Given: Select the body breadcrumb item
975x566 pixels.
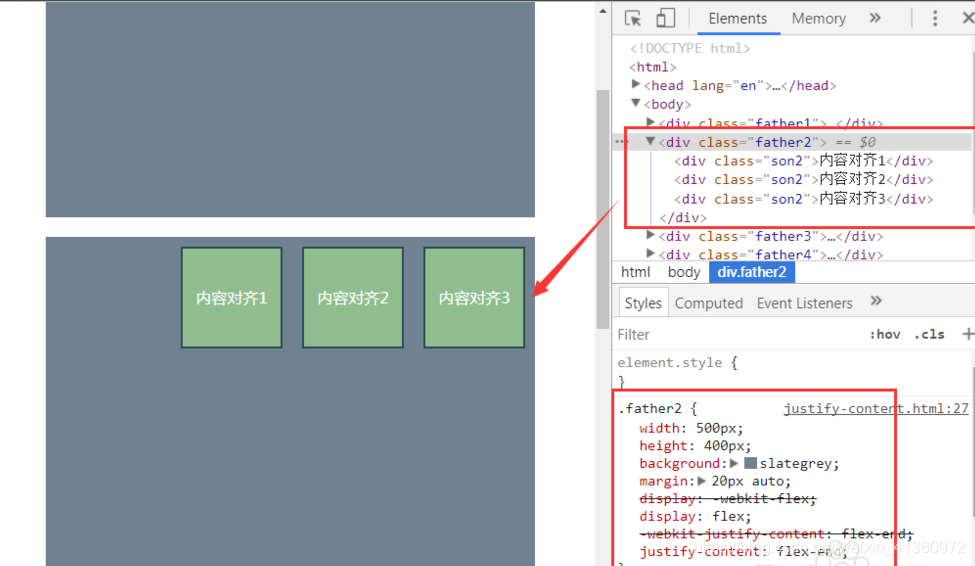Looking at the screenshot, I should pos(684,272).
